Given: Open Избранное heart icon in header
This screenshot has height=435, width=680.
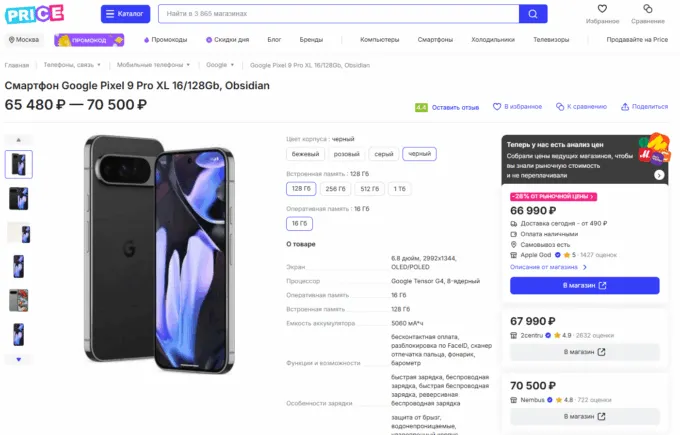Looking at the screenshot, I should click(x=602, y=9).
